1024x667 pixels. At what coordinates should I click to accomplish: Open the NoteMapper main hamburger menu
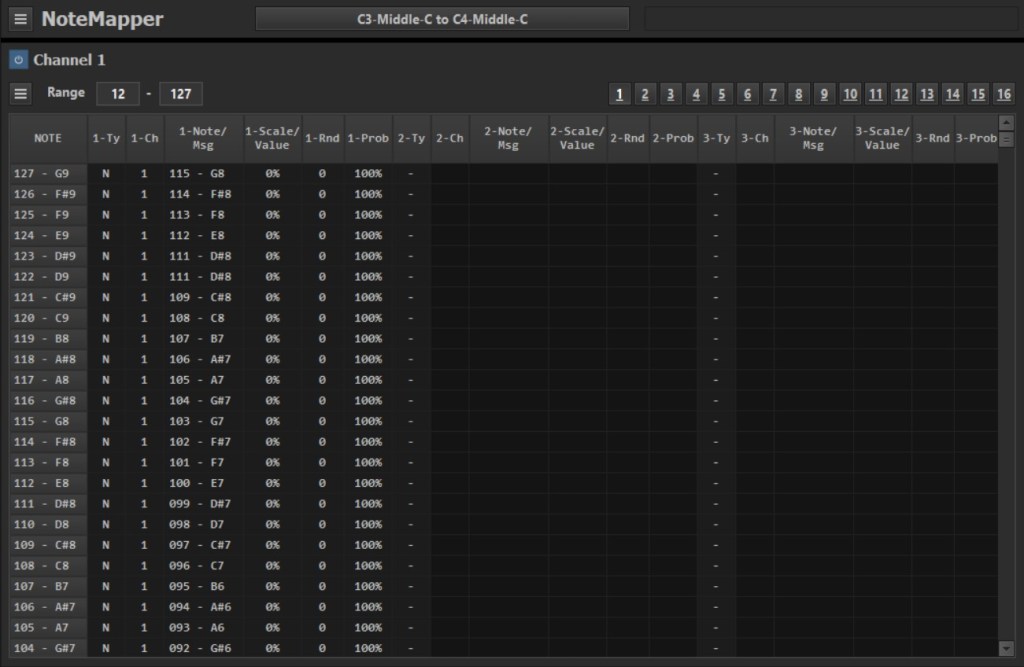pyautogui.click(x=21, y=19)
